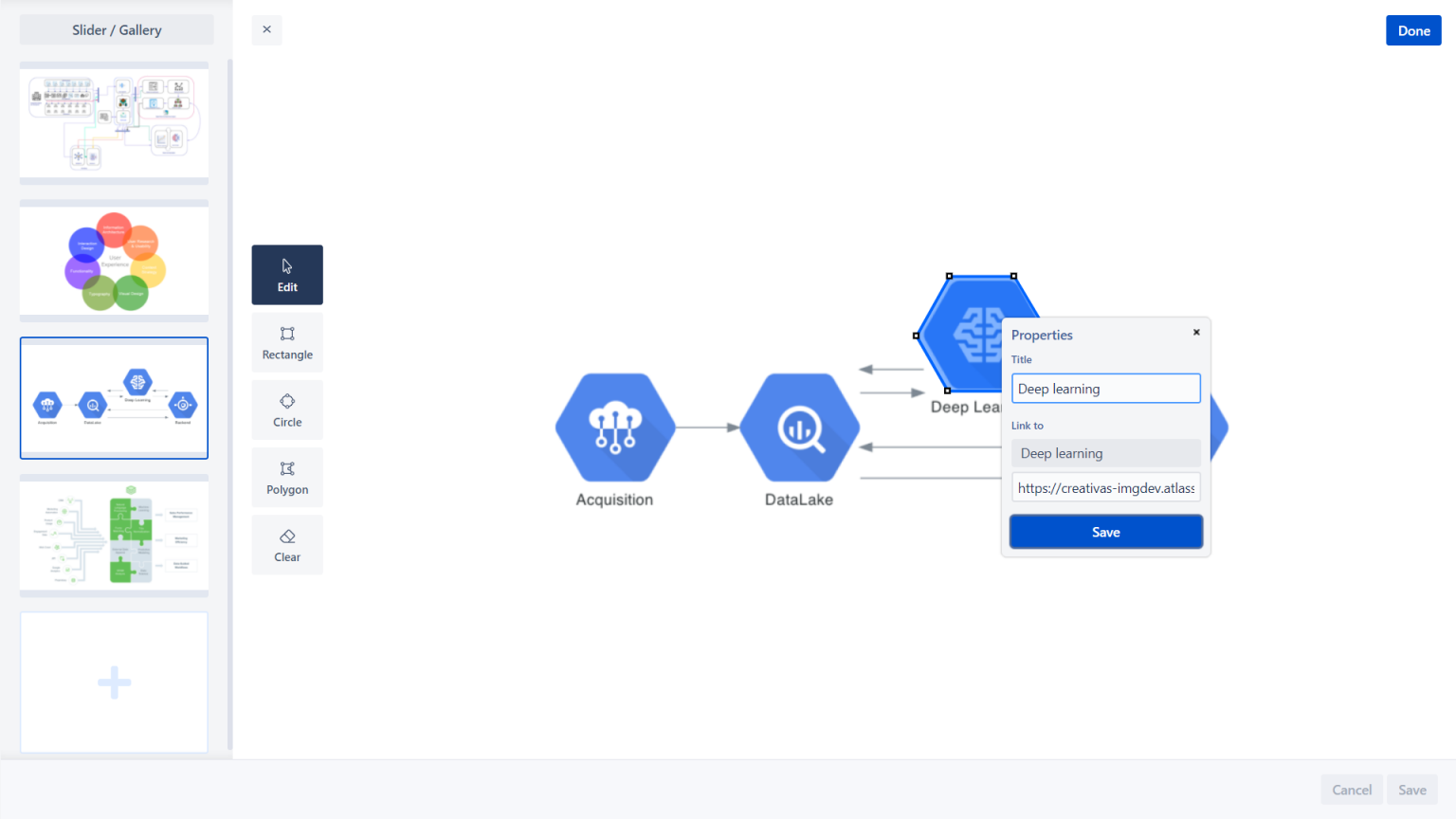Viewport: 1456px width, 819px height.
Task: Click the DataLake hexagon icon
Action: point(799,428)
